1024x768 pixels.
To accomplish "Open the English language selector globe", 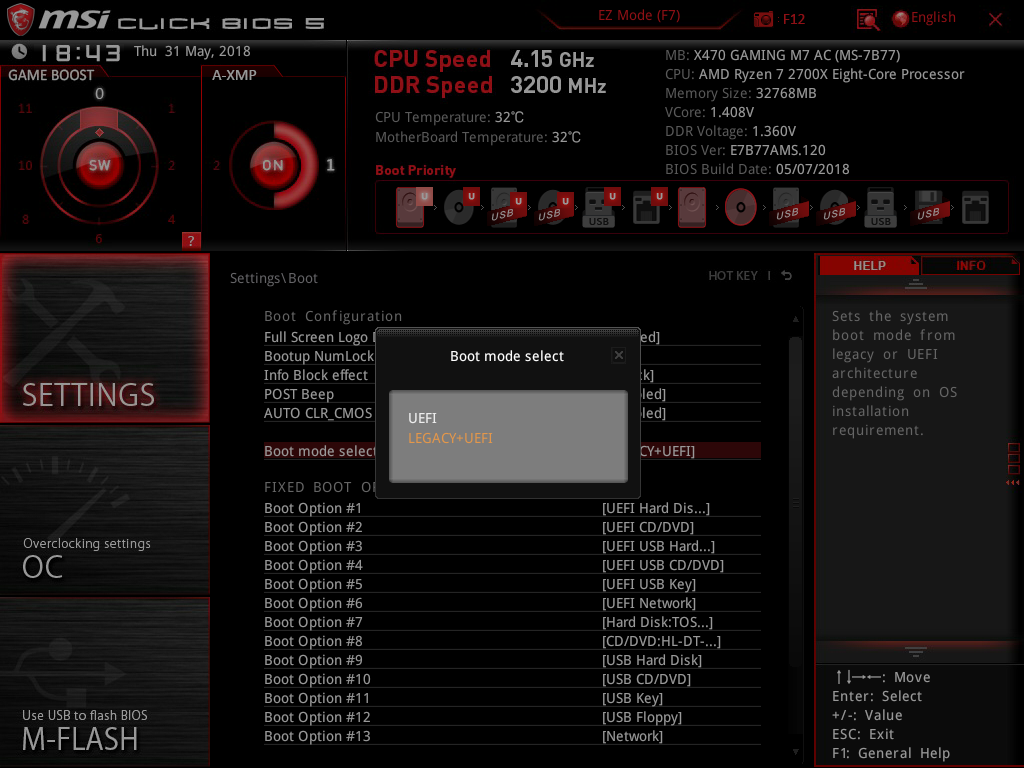I will click(900, 19).
